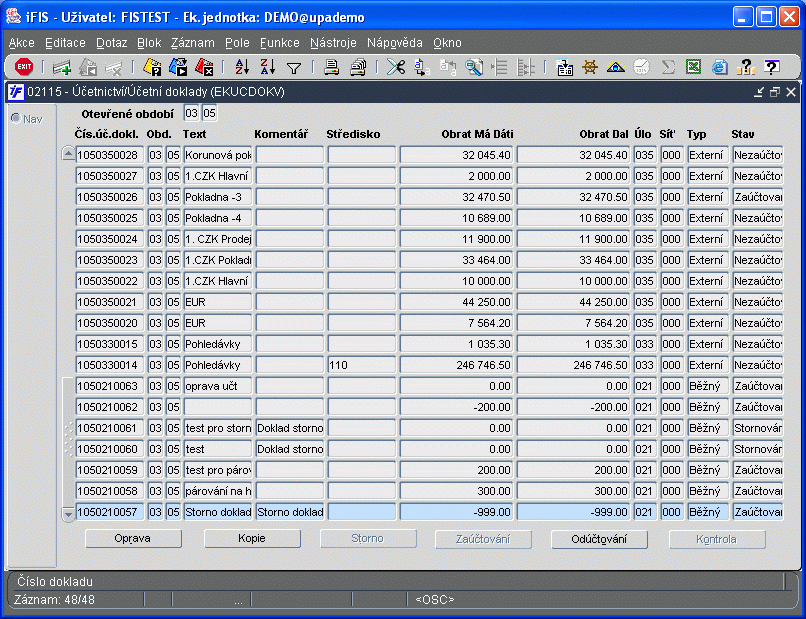
Task: Open the Dotaz menu
Action: click(x=112, y=43)
